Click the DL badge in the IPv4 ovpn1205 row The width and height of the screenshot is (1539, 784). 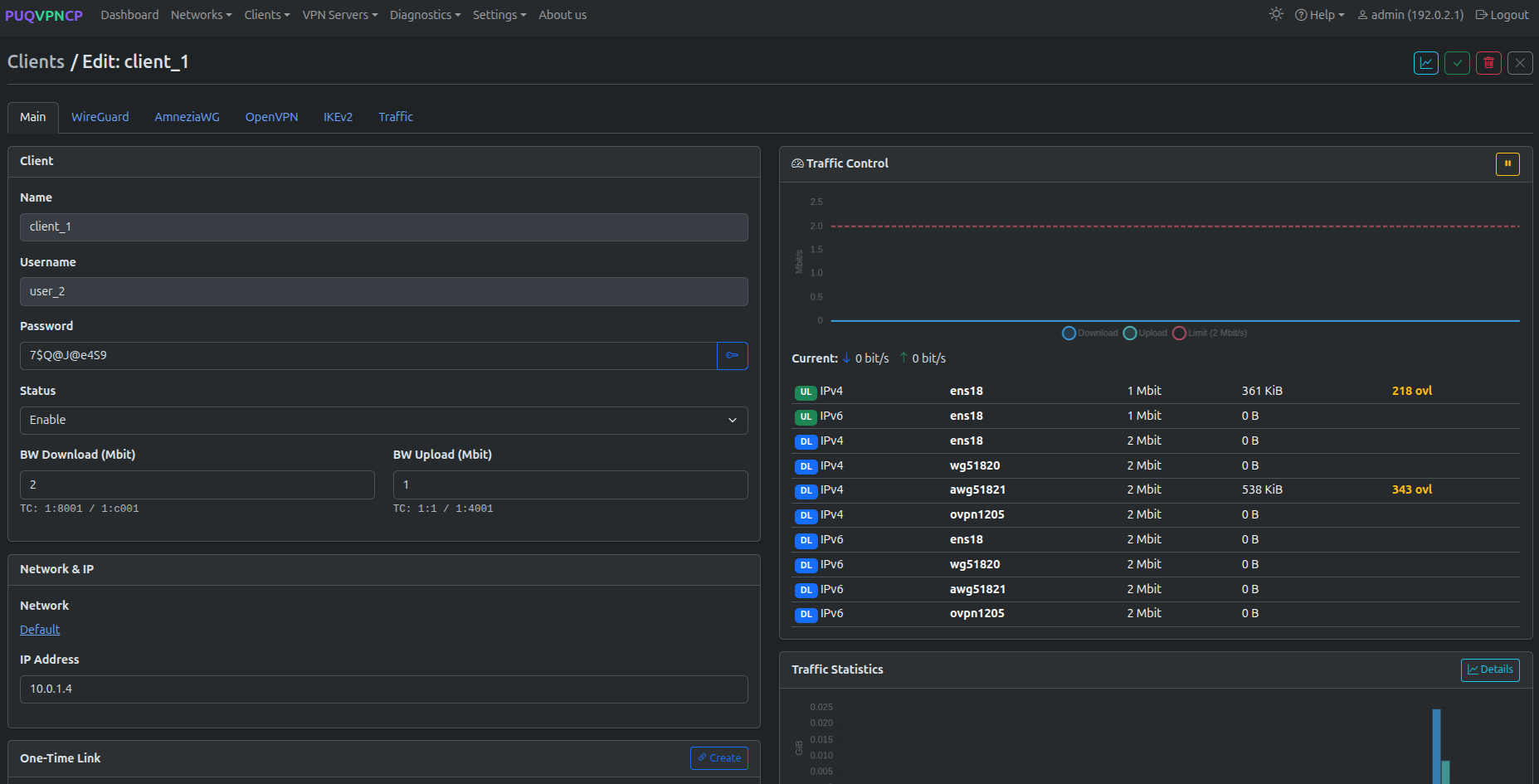click(x=806, y=516)
